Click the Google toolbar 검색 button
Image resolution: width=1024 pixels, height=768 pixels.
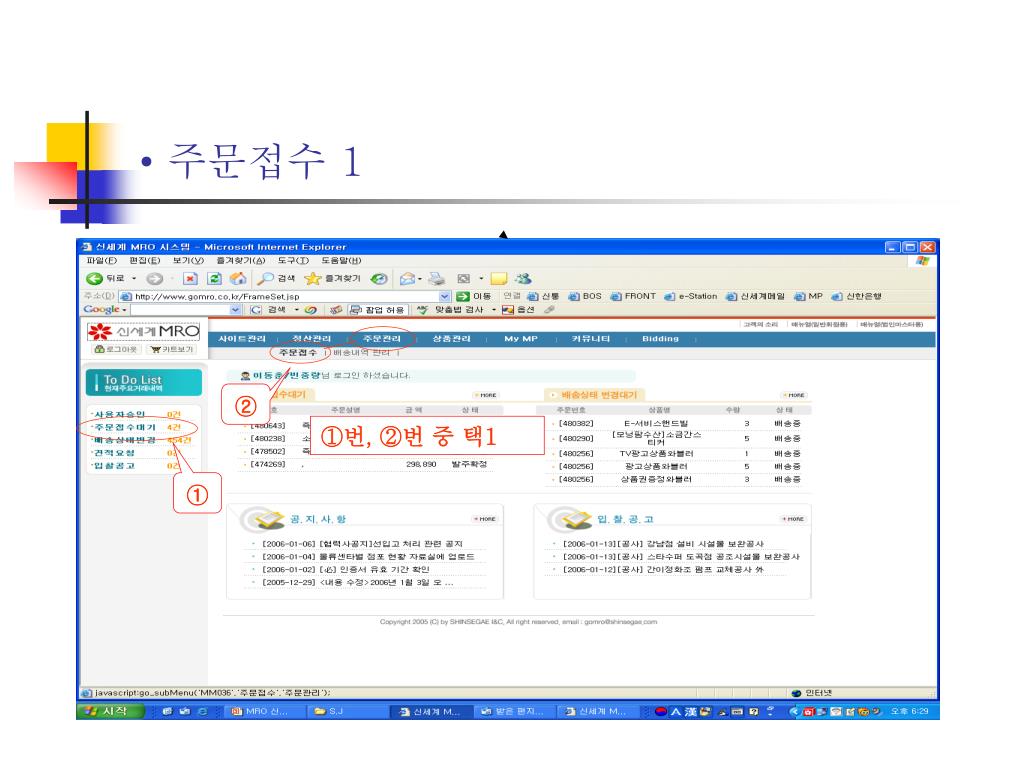[269, 310]
